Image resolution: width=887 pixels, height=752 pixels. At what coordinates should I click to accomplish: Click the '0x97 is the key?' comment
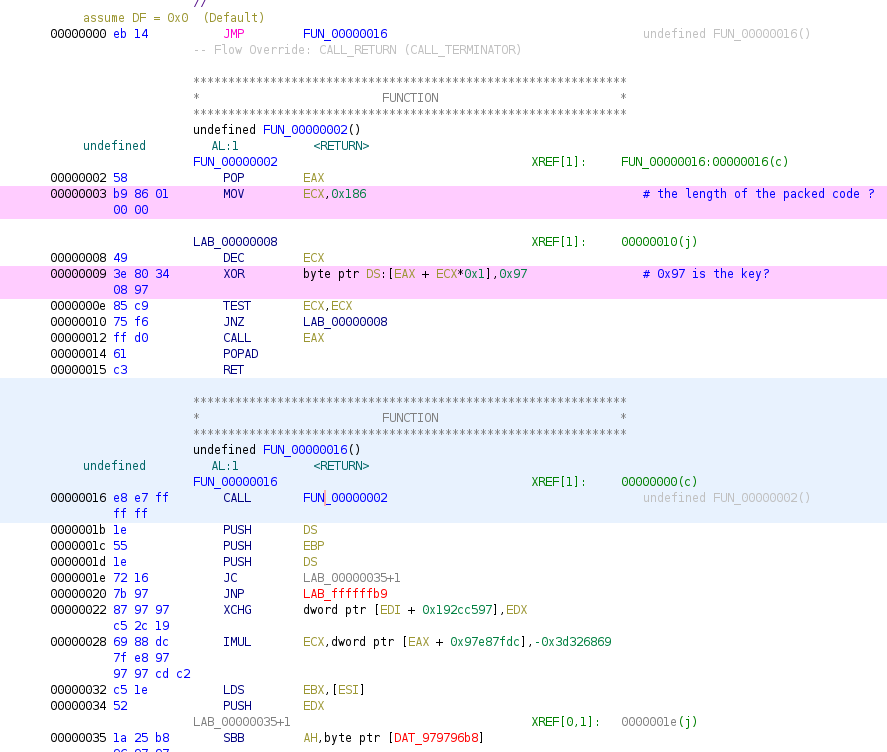click(706, 274)
